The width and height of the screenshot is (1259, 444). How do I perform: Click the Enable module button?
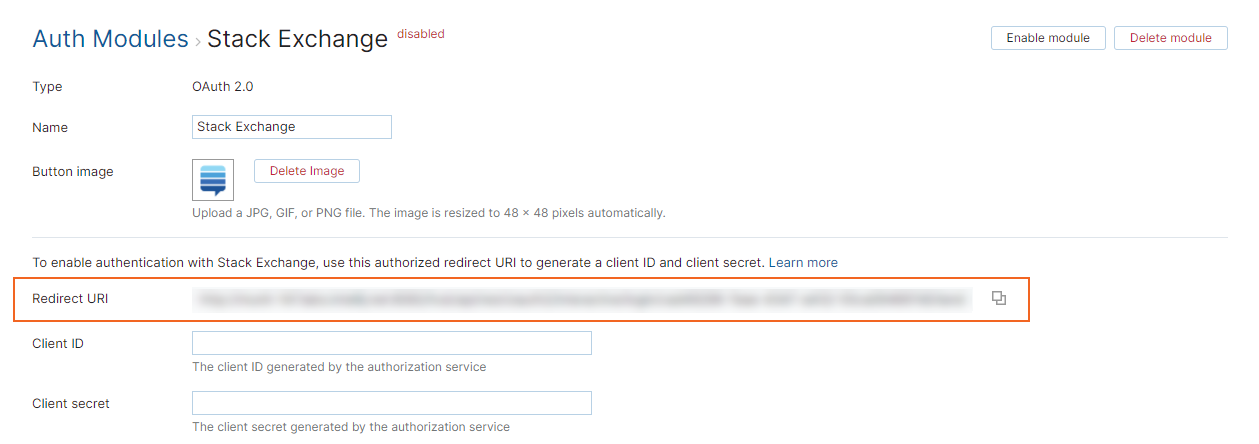click(x=1048, y=38)
